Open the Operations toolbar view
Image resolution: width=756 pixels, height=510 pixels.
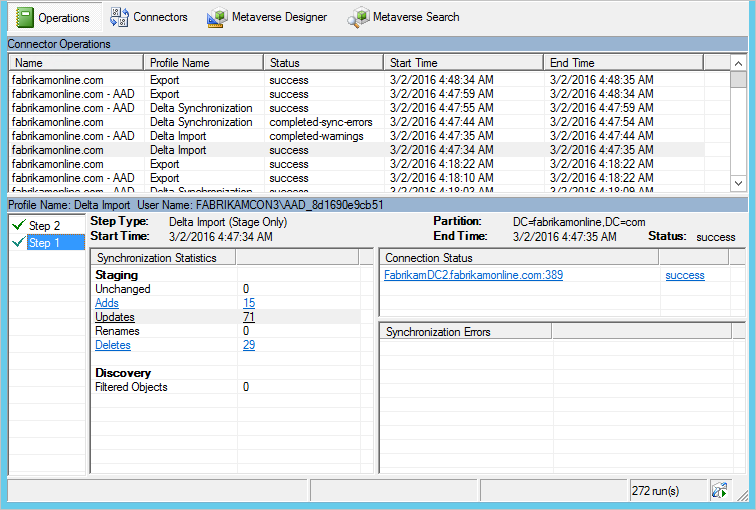point(52,17)
